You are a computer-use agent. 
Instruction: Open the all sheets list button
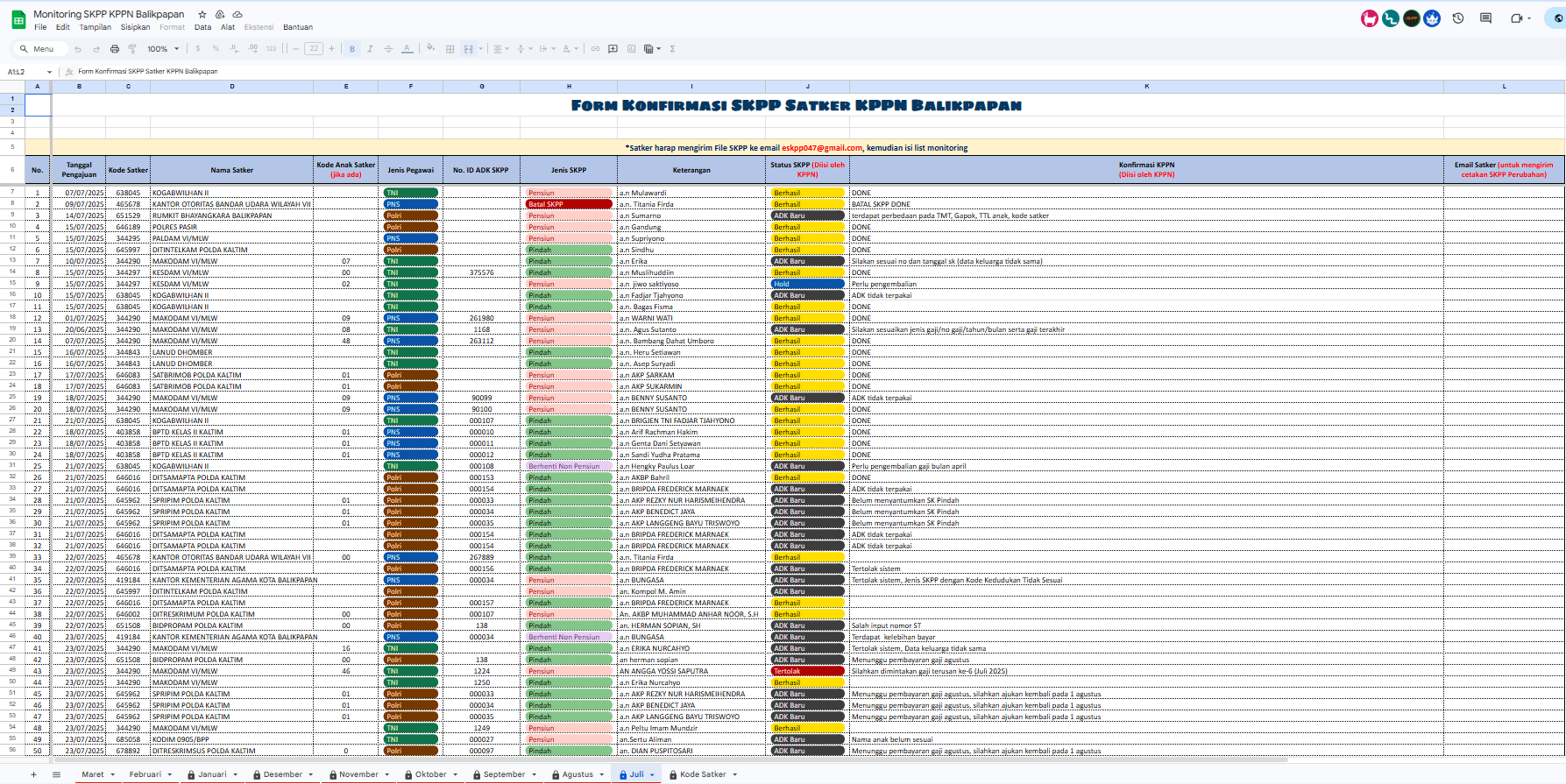pyautogui.click(x=56, y=774)
